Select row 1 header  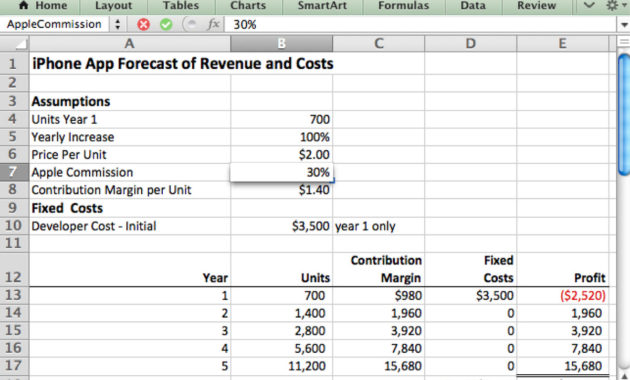click(14, 63)
